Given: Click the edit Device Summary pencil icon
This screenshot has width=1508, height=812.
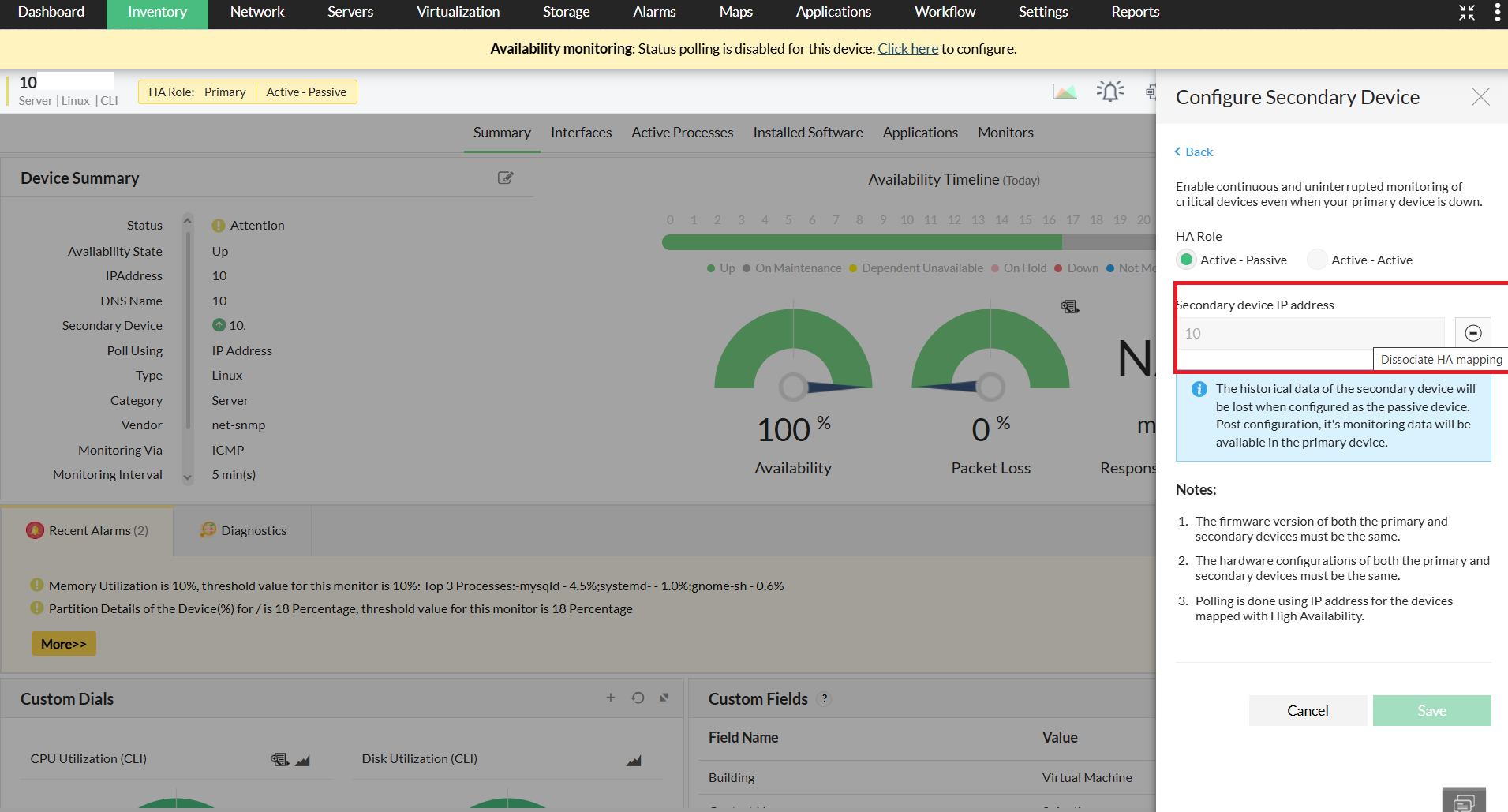Looking at the screenshot, I should (x=505, y=178).
